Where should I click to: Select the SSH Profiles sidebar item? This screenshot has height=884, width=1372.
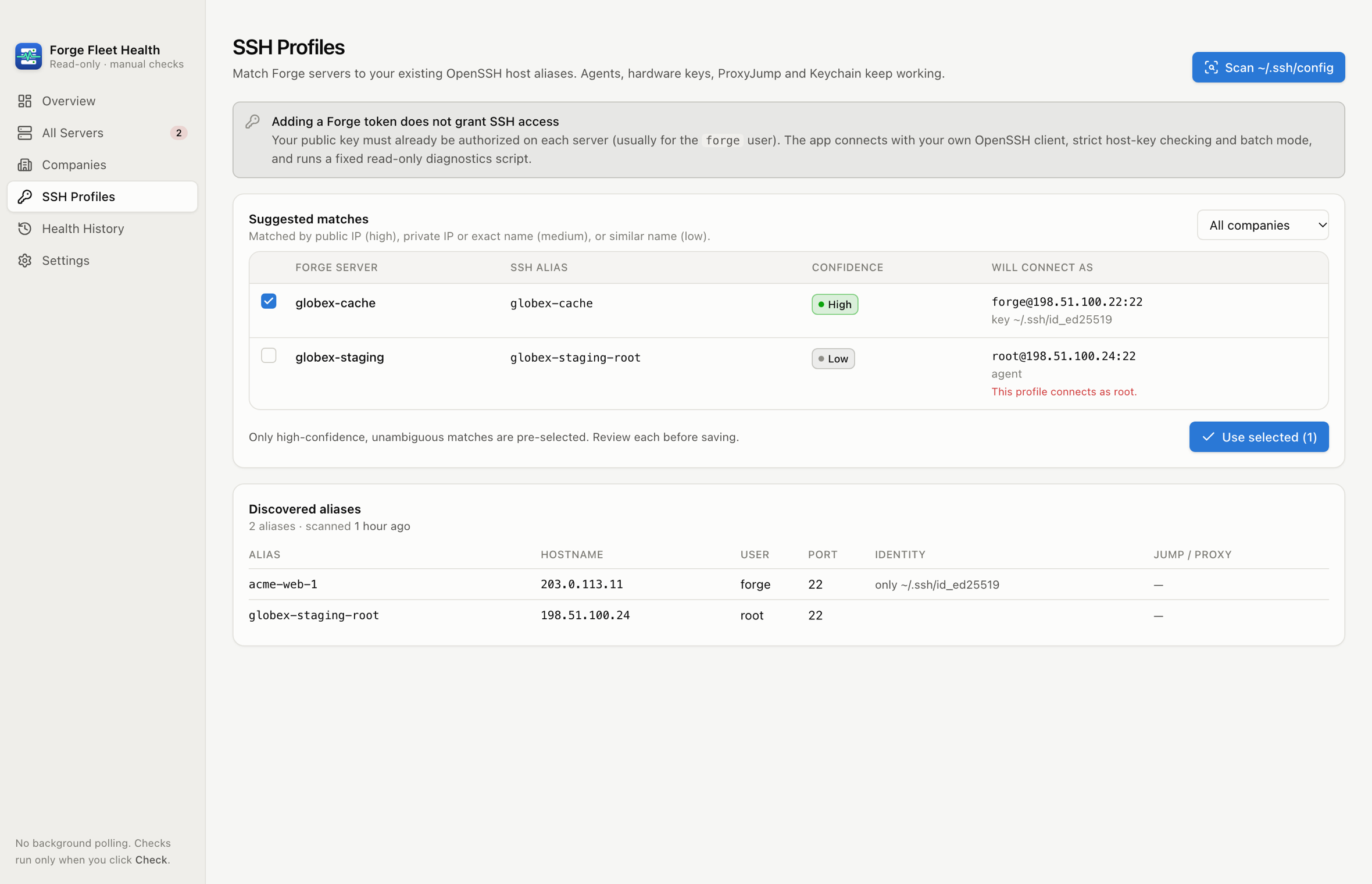pyautogui.click(x=102, y=197)
